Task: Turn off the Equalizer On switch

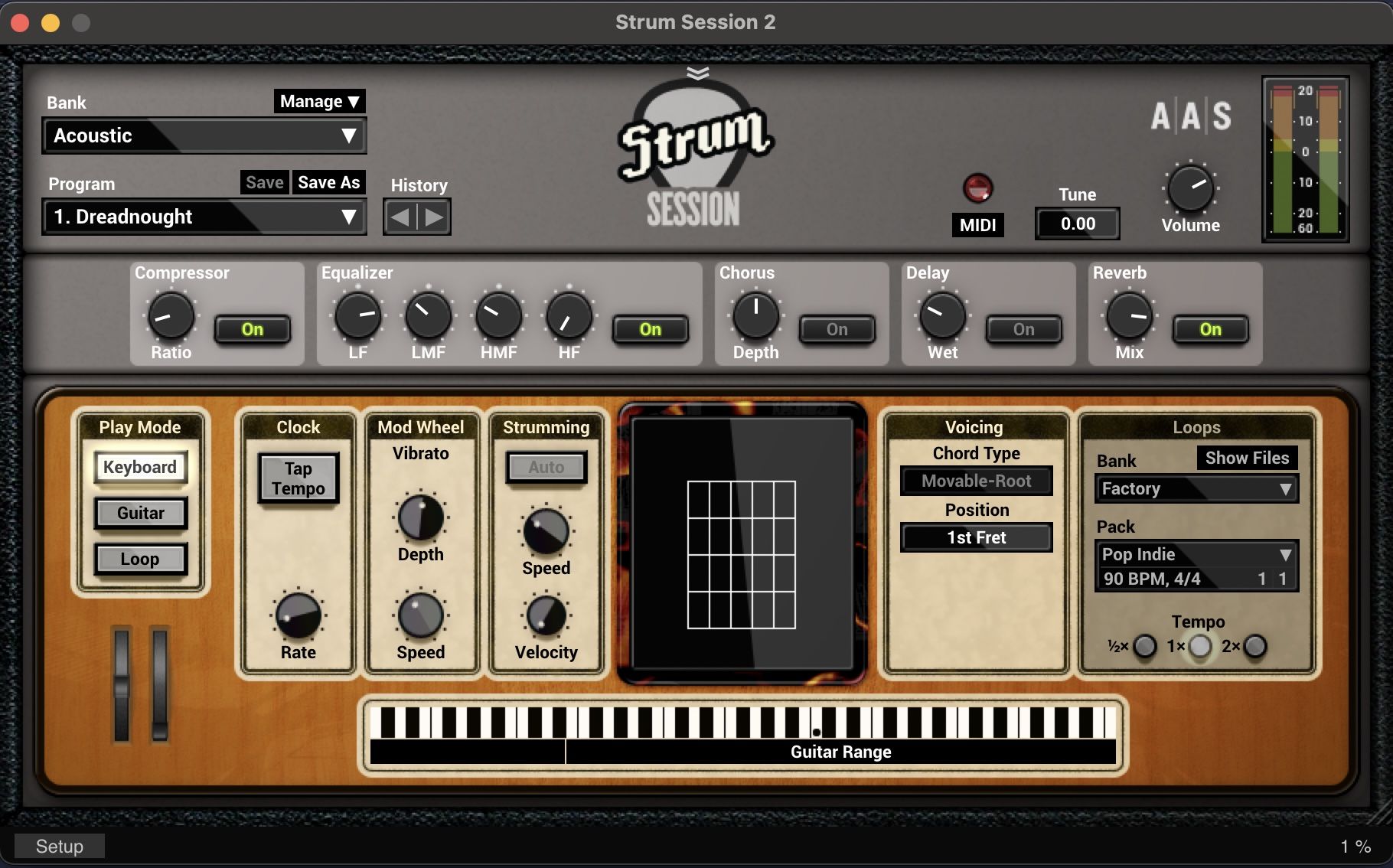Action: coord(651,329)
